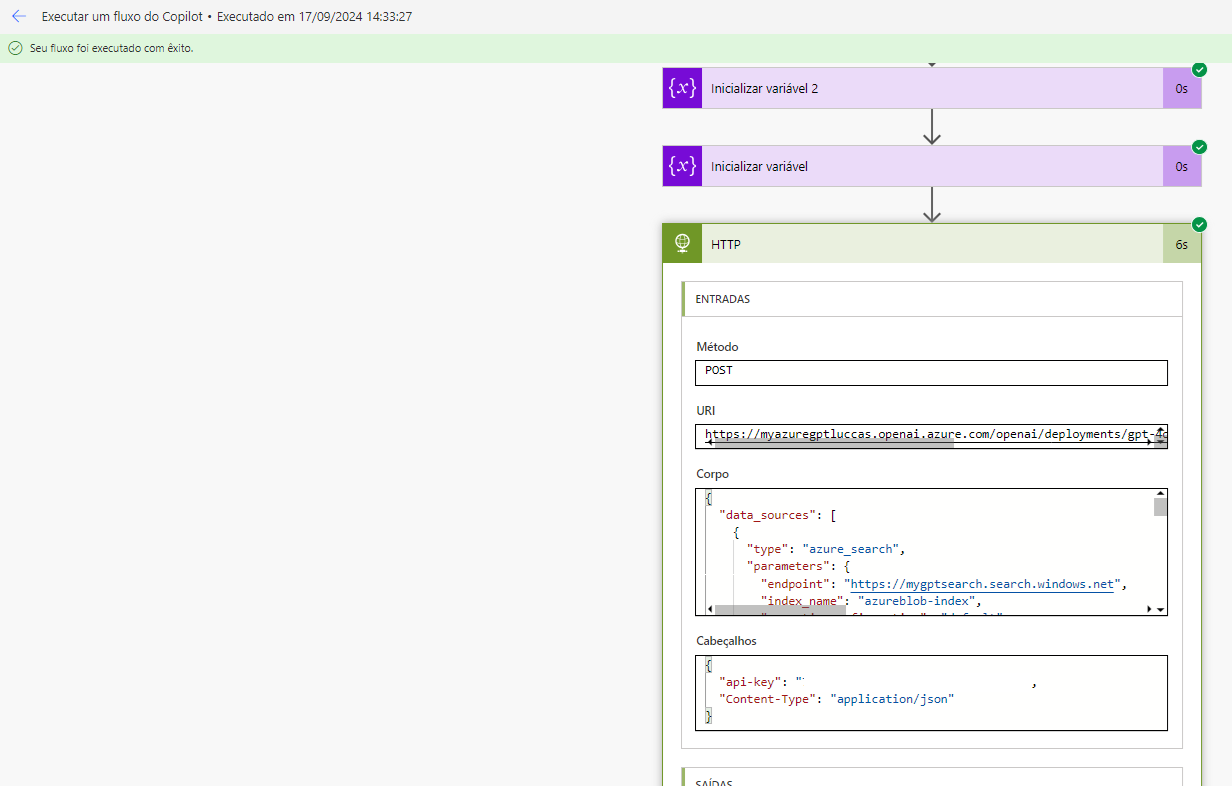Click the HTTP action globe icon
Screen dimensions: 1232x788
tap(682, 243)
